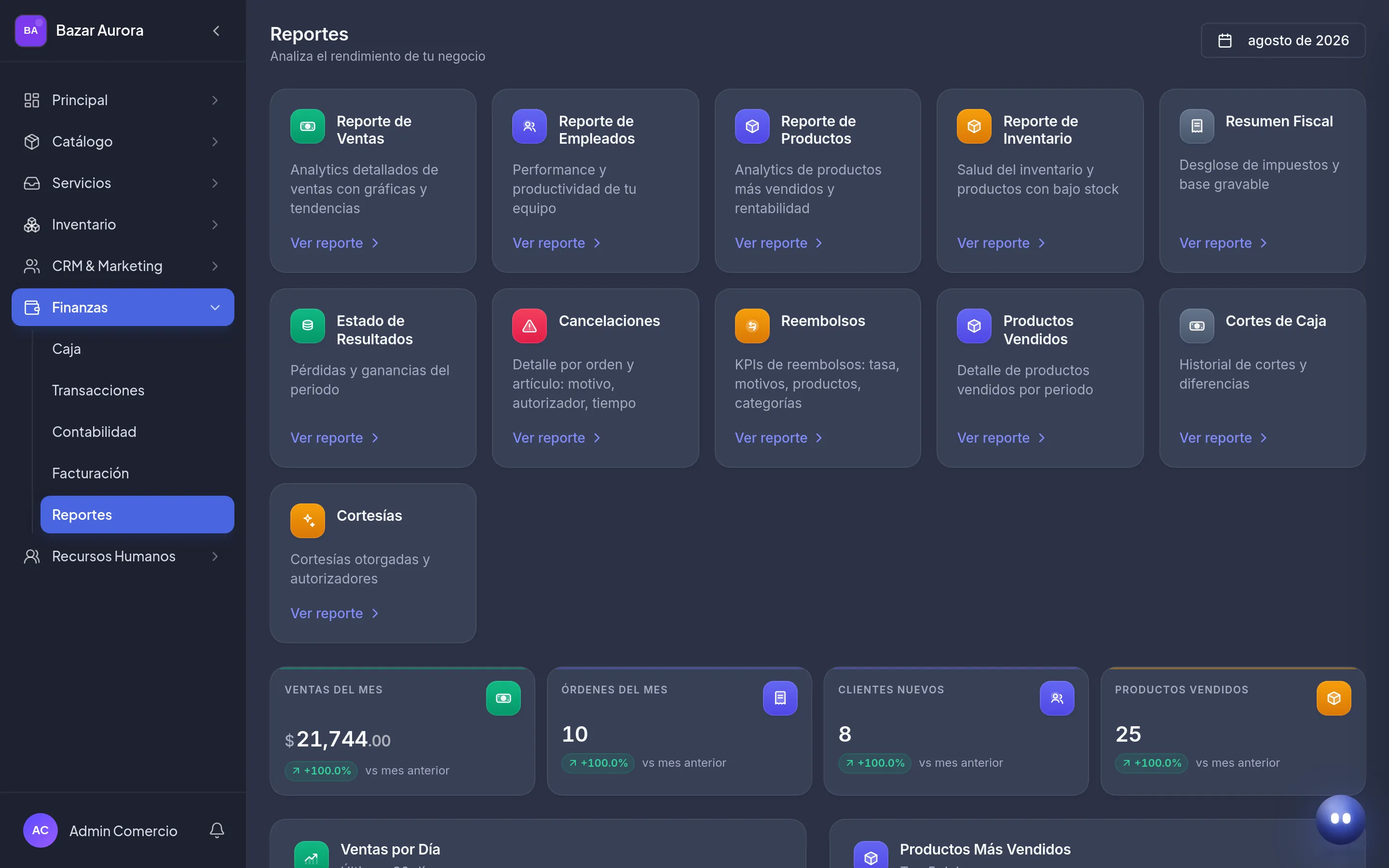Click the Reembolsos orange icon
Screen dimensions: 1389x868
752,326
